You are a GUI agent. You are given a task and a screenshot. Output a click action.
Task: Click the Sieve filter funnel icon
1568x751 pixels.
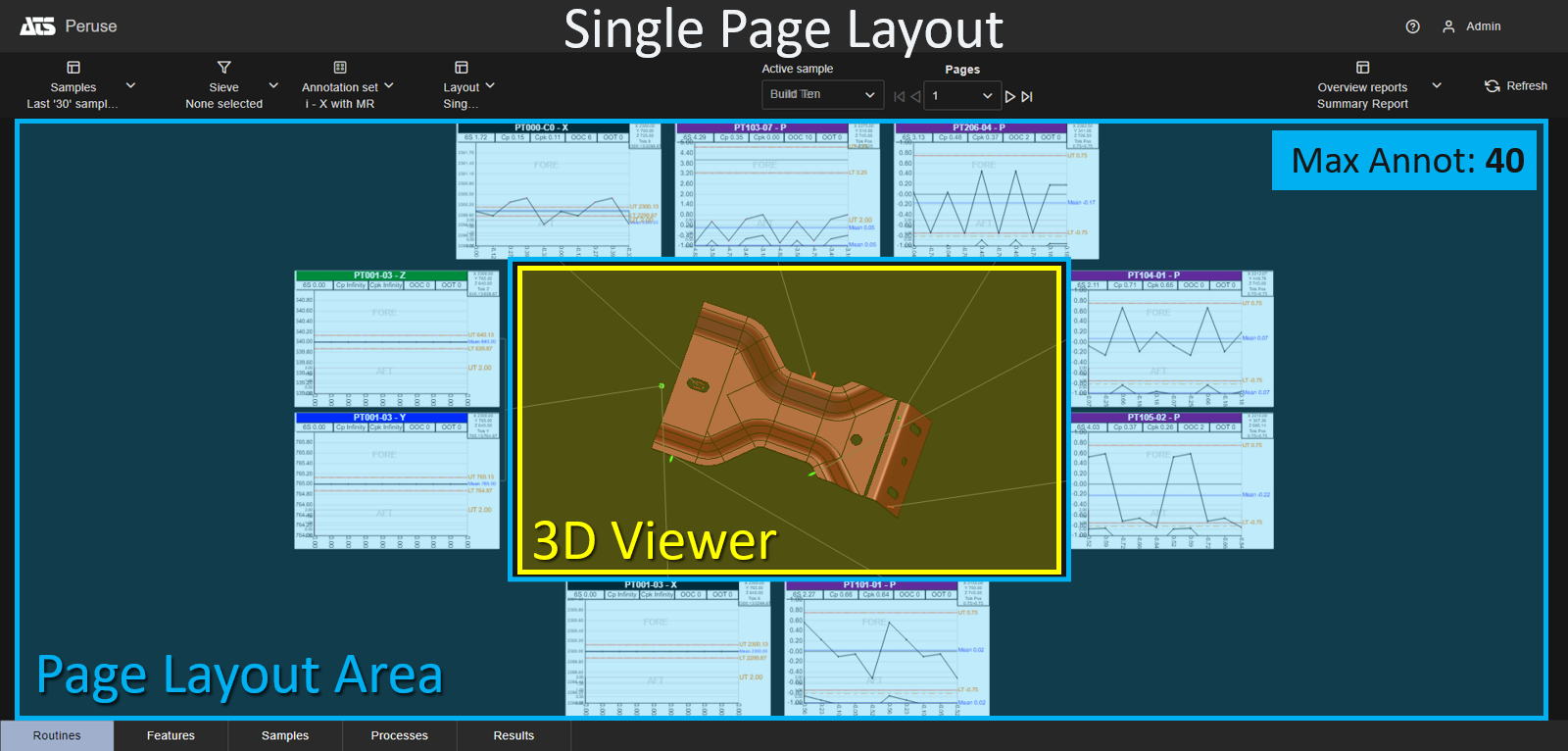pos(224,68)
